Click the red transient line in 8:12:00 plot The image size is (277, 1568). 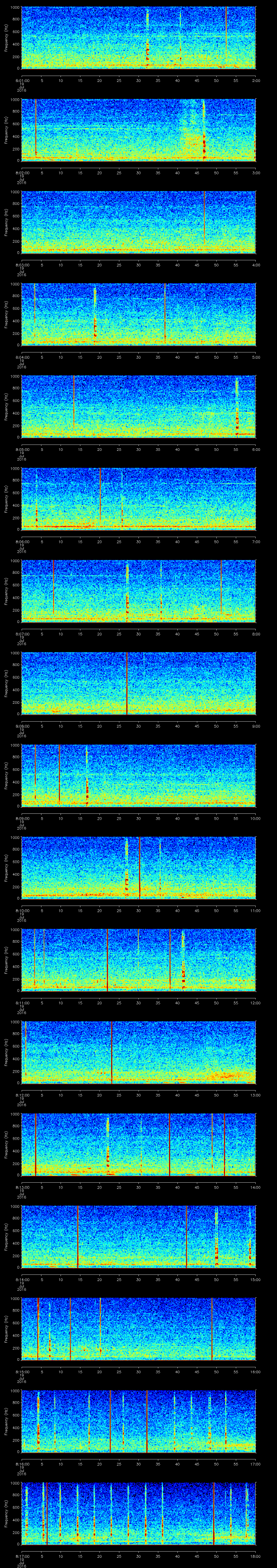[x=111, y=1052]
